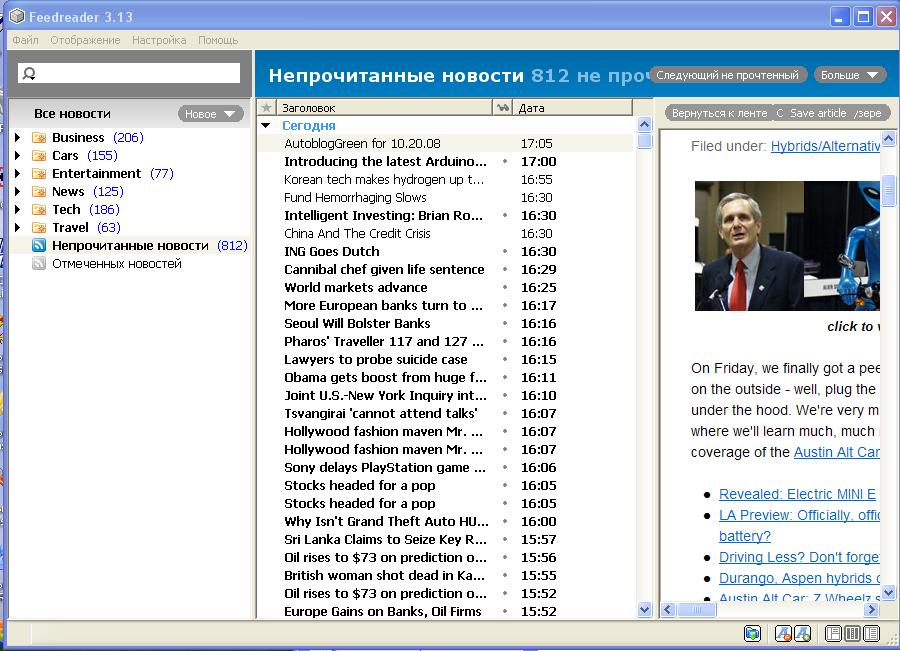Image resolution: width=900 pixels, height=651 pixels.
Task: Open the Новое dropdown
Action: pos(210,114)
